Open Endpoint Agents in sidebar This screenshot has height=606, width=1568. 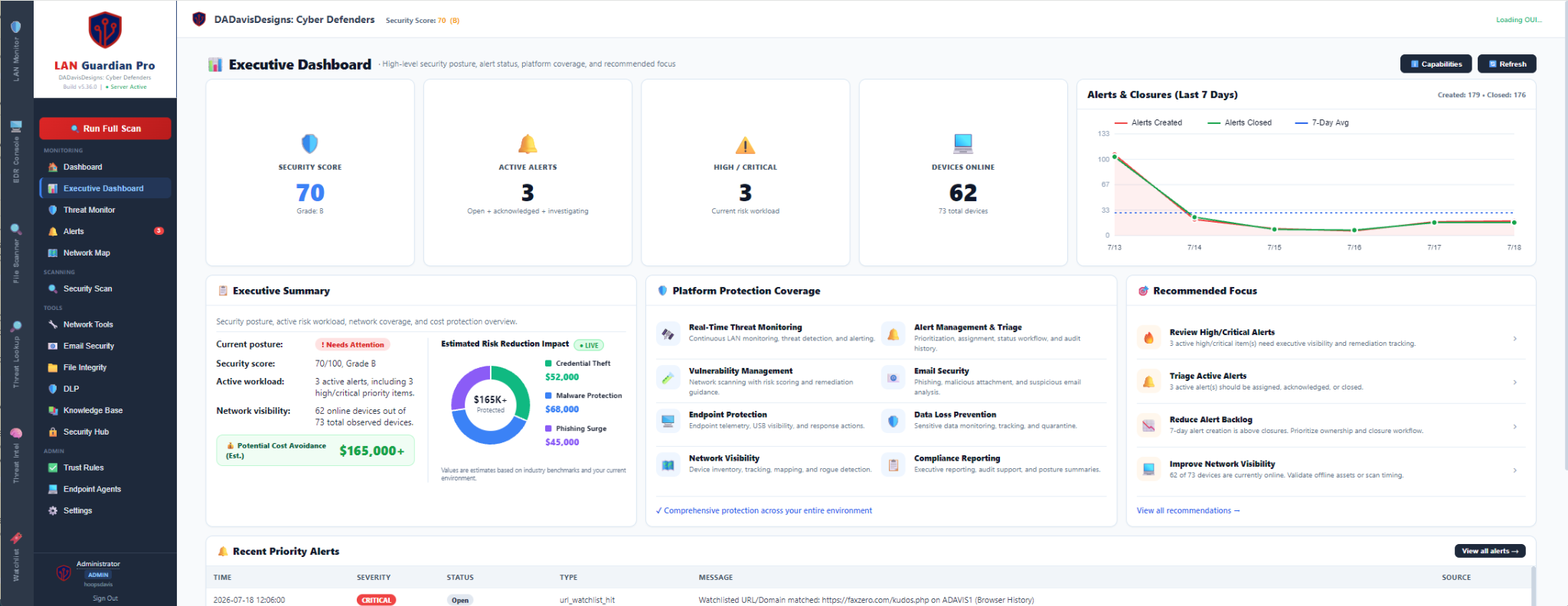point(105,489)
